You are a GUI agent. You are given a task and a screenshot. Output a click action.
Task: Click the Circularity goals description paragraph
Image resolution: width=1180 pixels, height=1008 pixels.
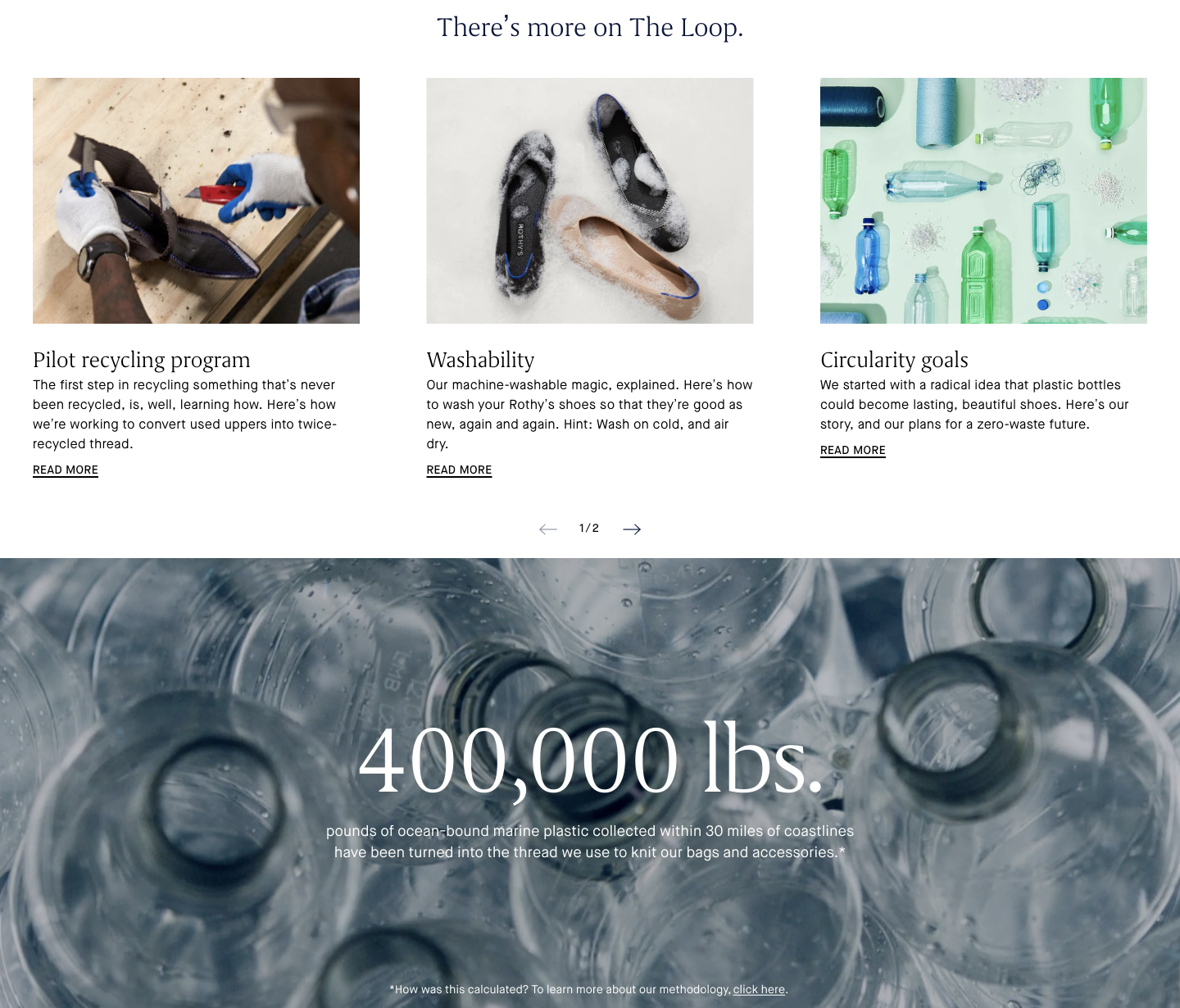point(975,405)
